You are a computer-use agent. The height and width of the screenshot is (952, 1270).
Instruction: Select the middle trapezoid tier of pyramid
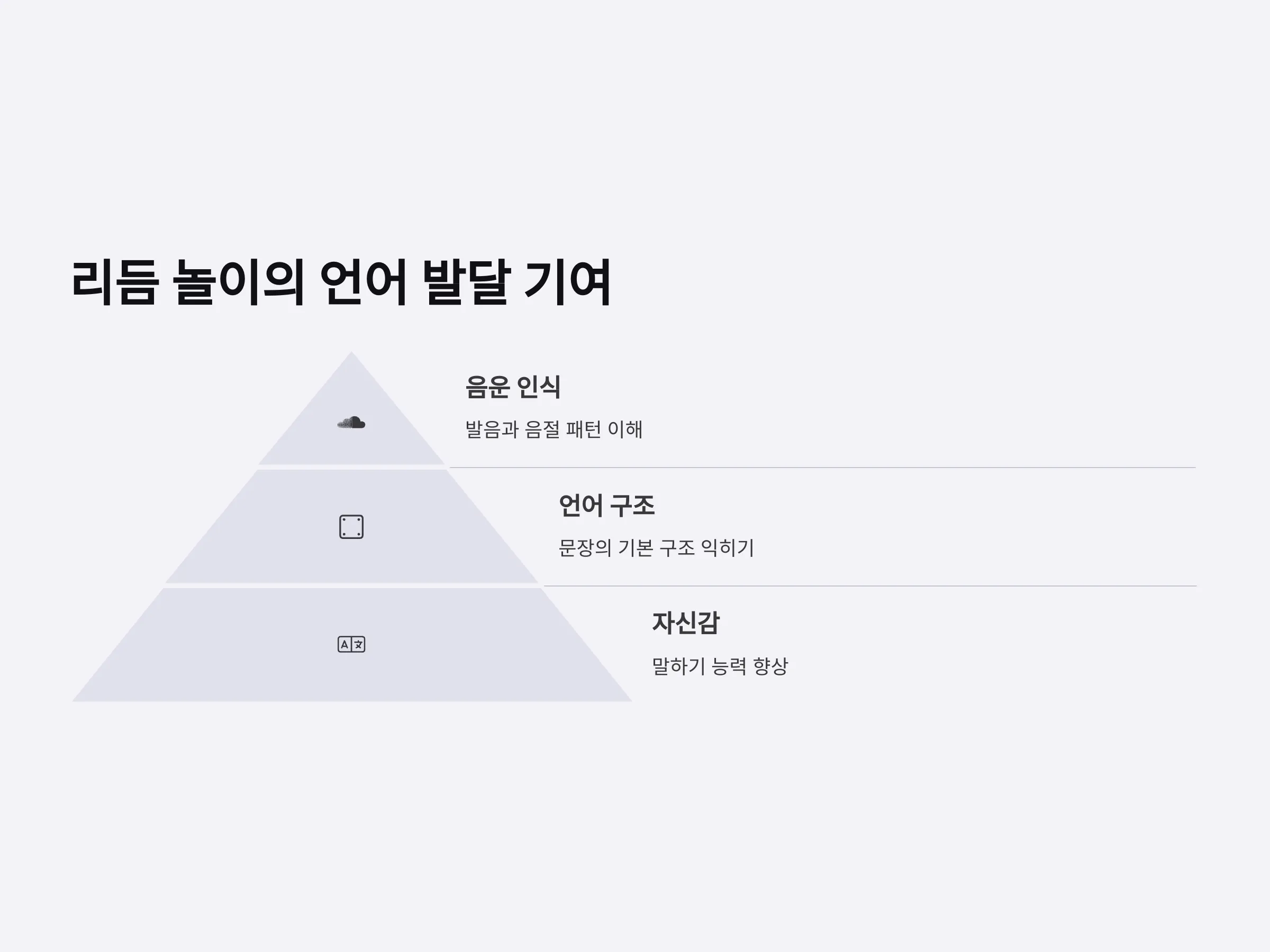[351, 526]
